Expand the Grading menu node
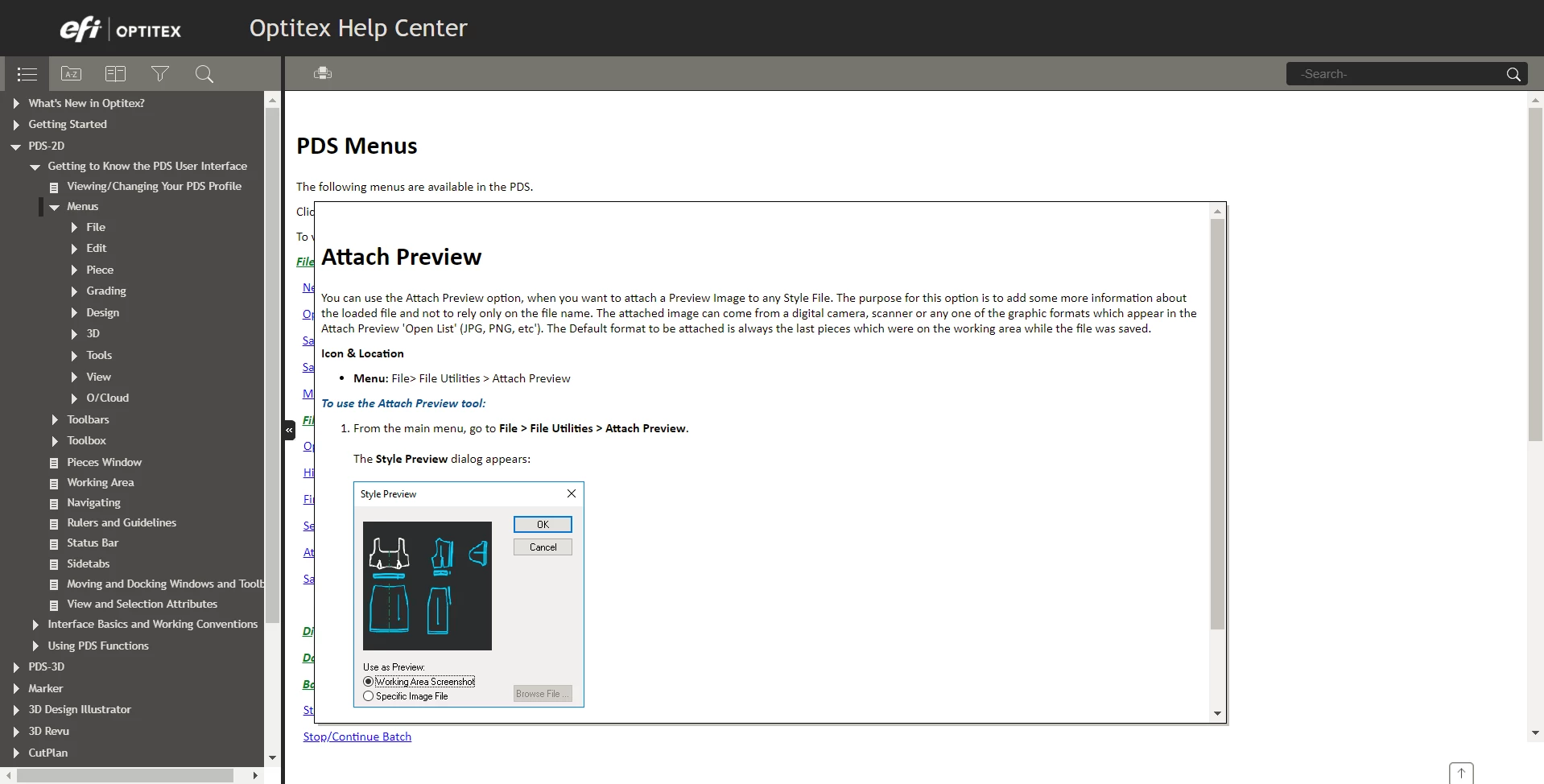This screenshot has width=1544, height=784. pos(74,291)
